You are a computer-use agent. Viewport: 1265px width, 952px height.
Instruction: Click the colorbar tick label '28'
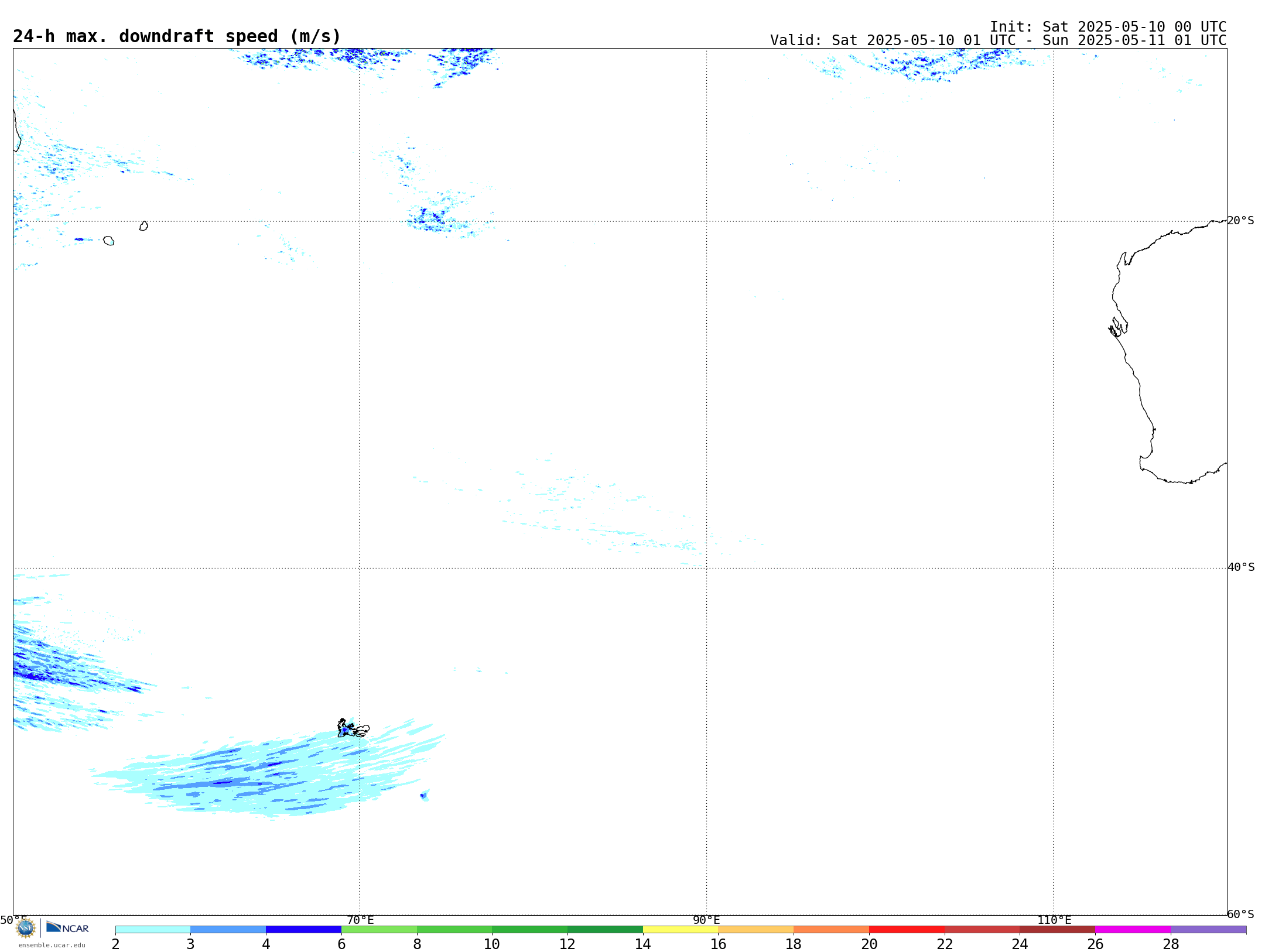[x=1171, y=944]
